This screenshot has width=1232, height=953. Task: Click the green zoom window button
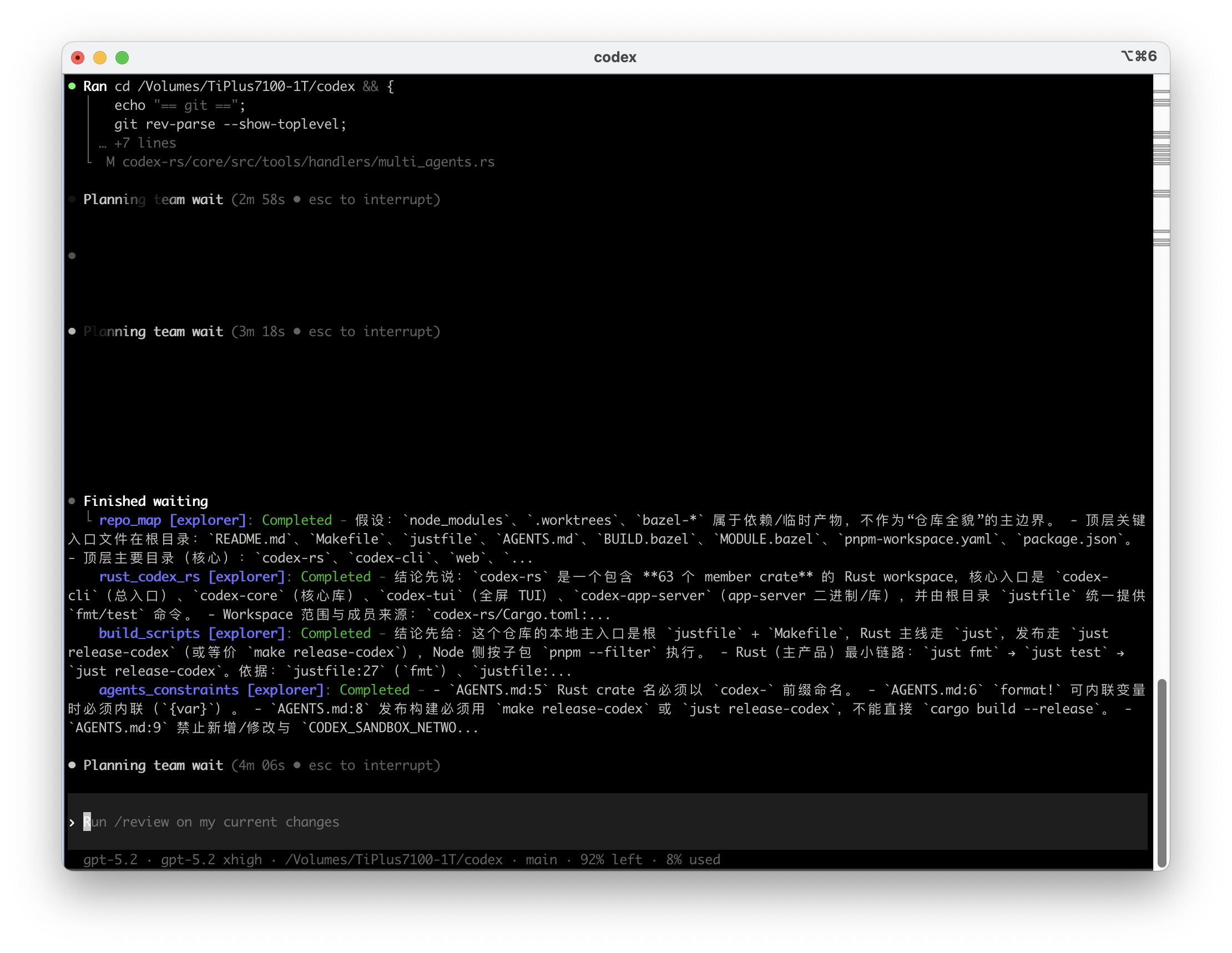(123, 58)
